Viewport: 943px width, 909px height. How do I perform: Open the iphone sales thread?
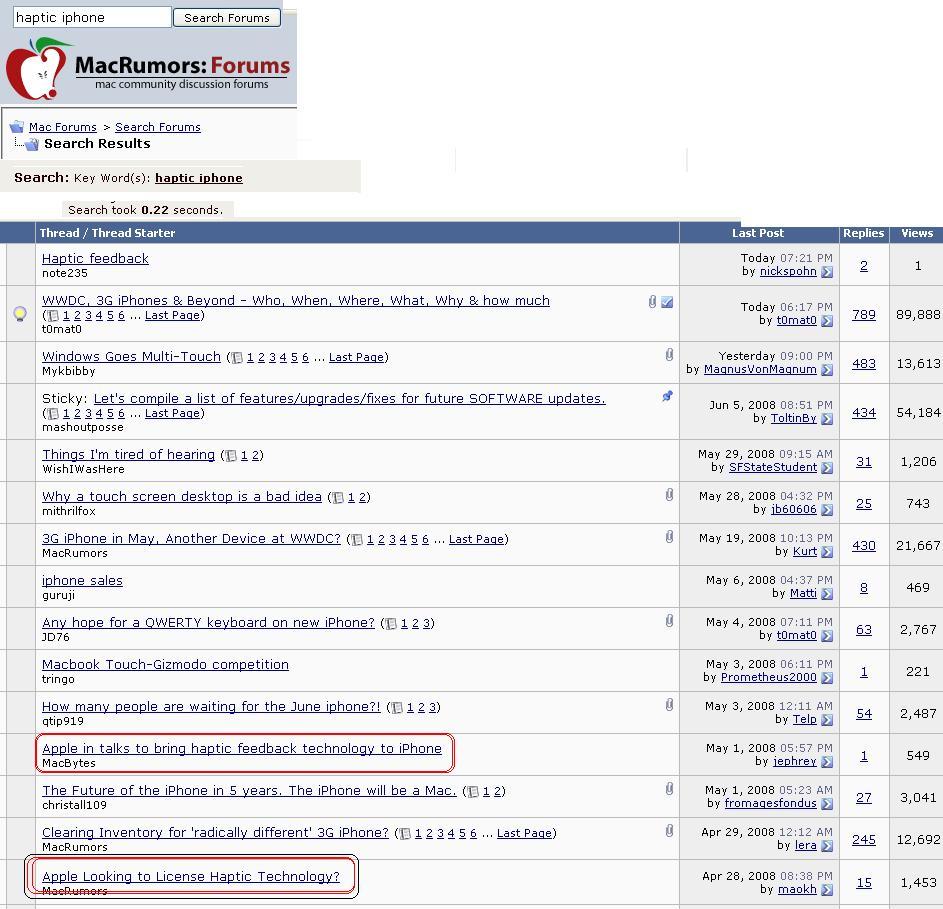tap(82, 581)
